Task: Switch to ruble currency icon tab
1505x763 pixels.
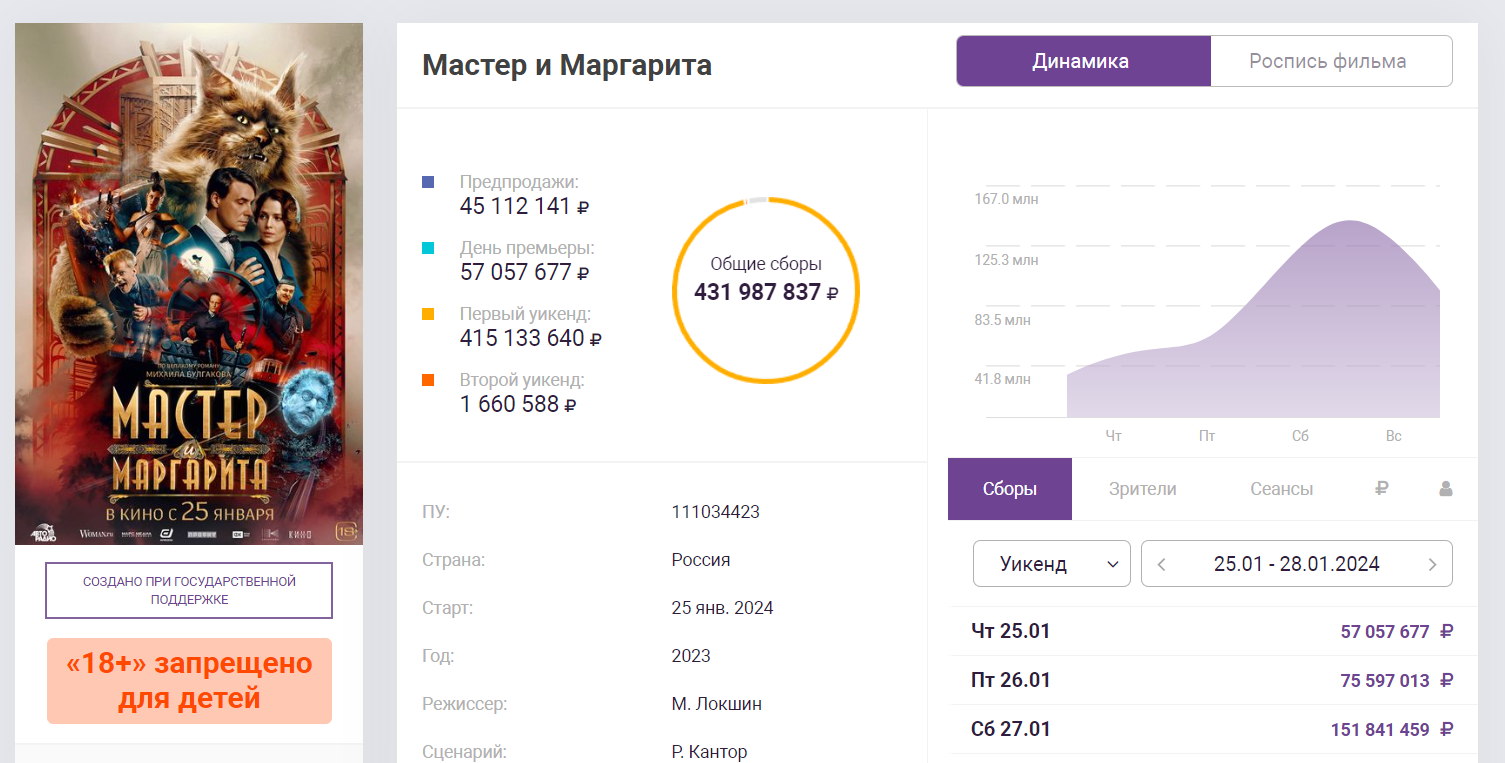Action: [1382, 489]
